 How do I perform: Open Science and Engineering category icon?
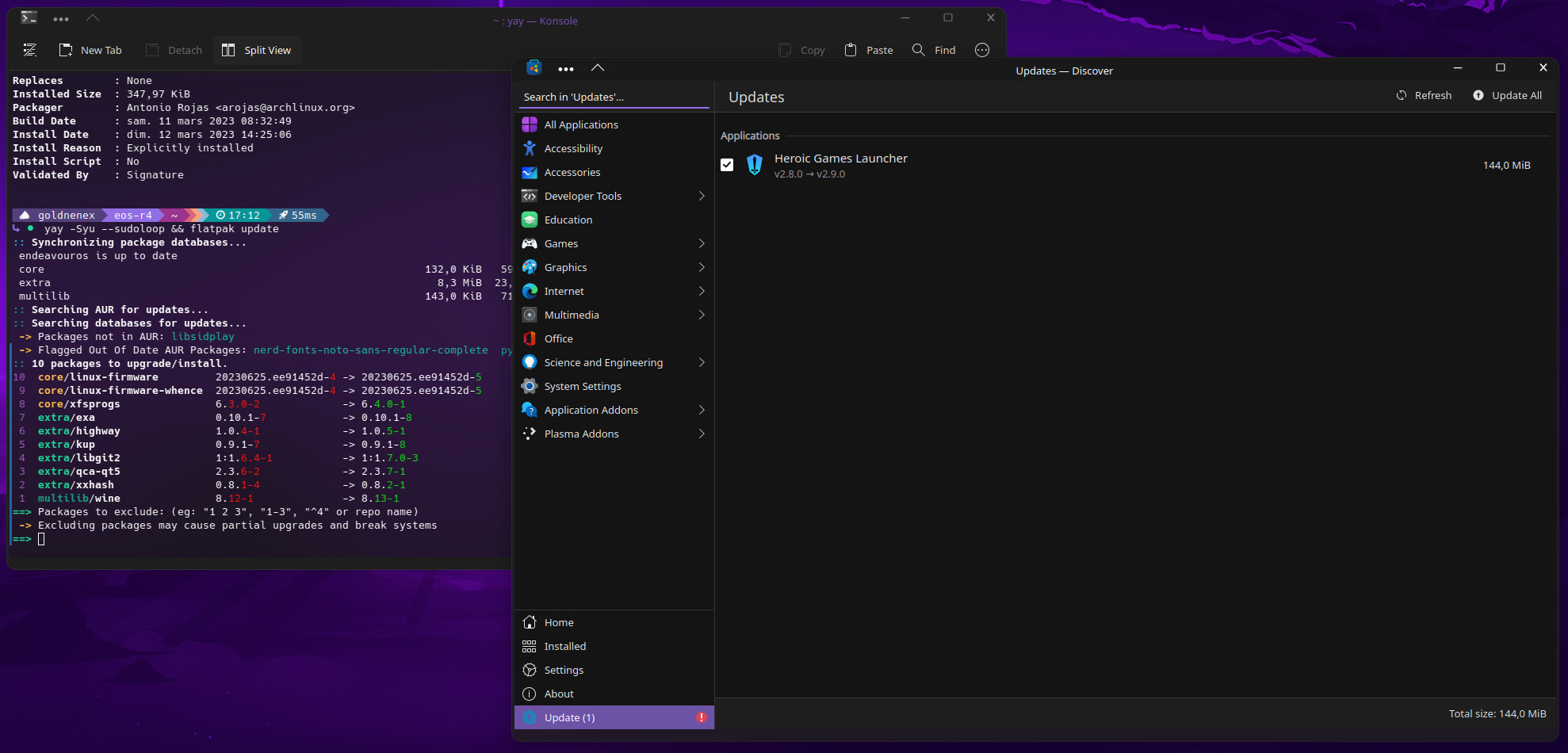click(530, 362)
